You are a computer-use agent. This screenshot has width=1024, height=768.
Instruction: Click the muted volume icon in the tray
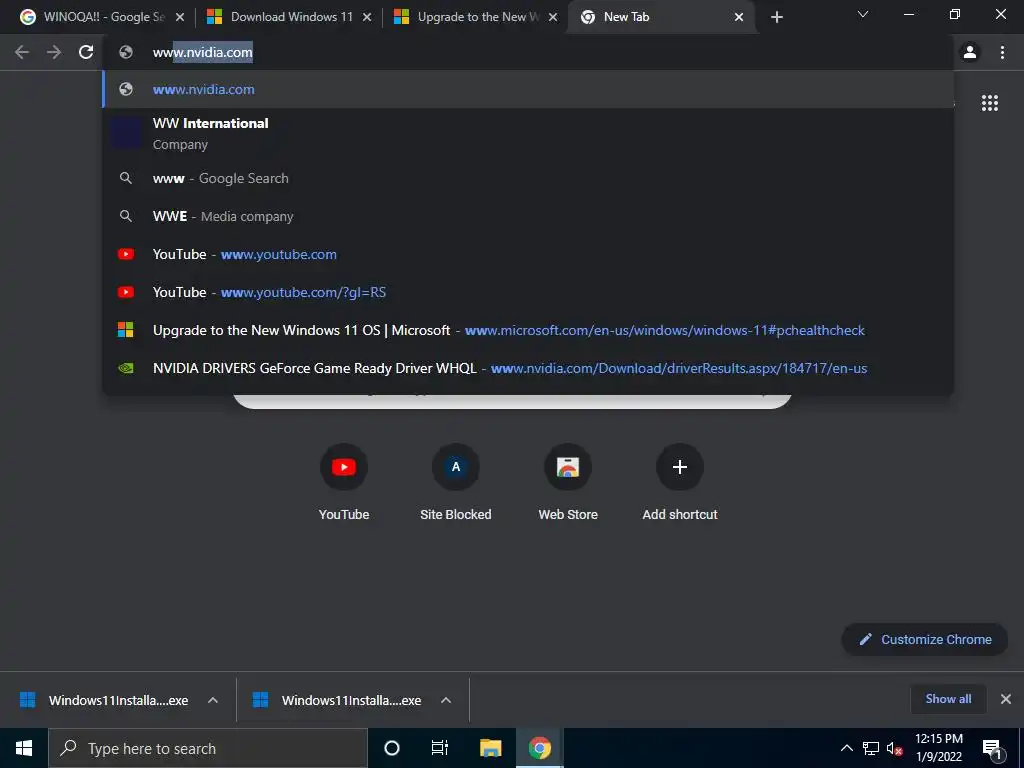click(894, 748)
